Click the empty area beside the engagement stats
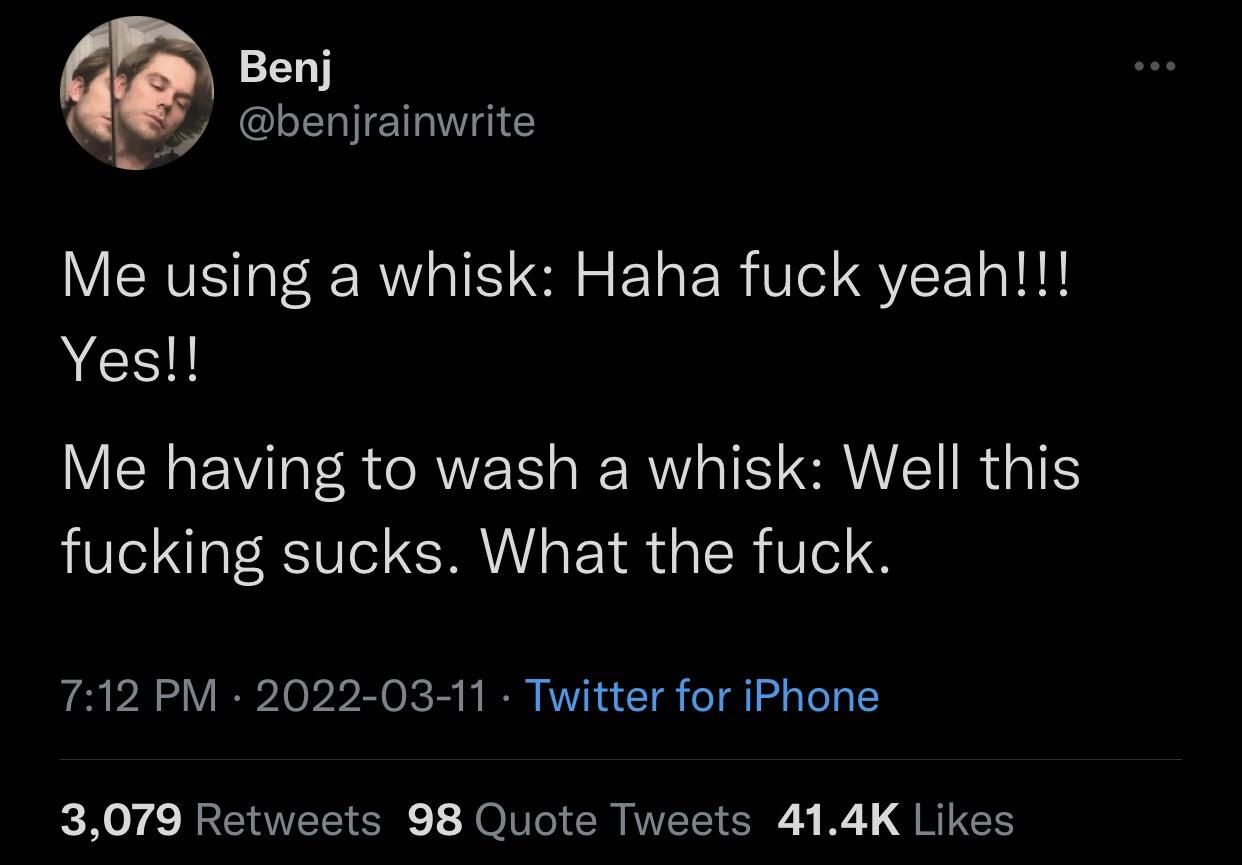Screen dimensions: 1242x865 point(1120,819)
